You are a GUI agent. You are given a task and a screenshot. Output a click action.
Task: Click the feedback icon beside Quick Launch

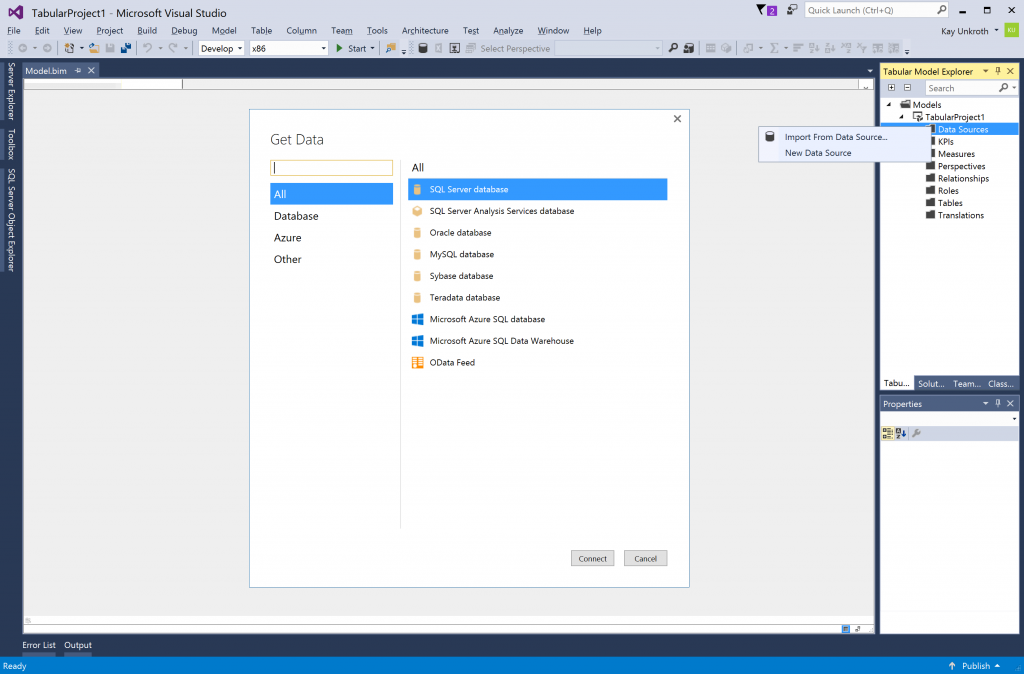[x=792, y=10]
